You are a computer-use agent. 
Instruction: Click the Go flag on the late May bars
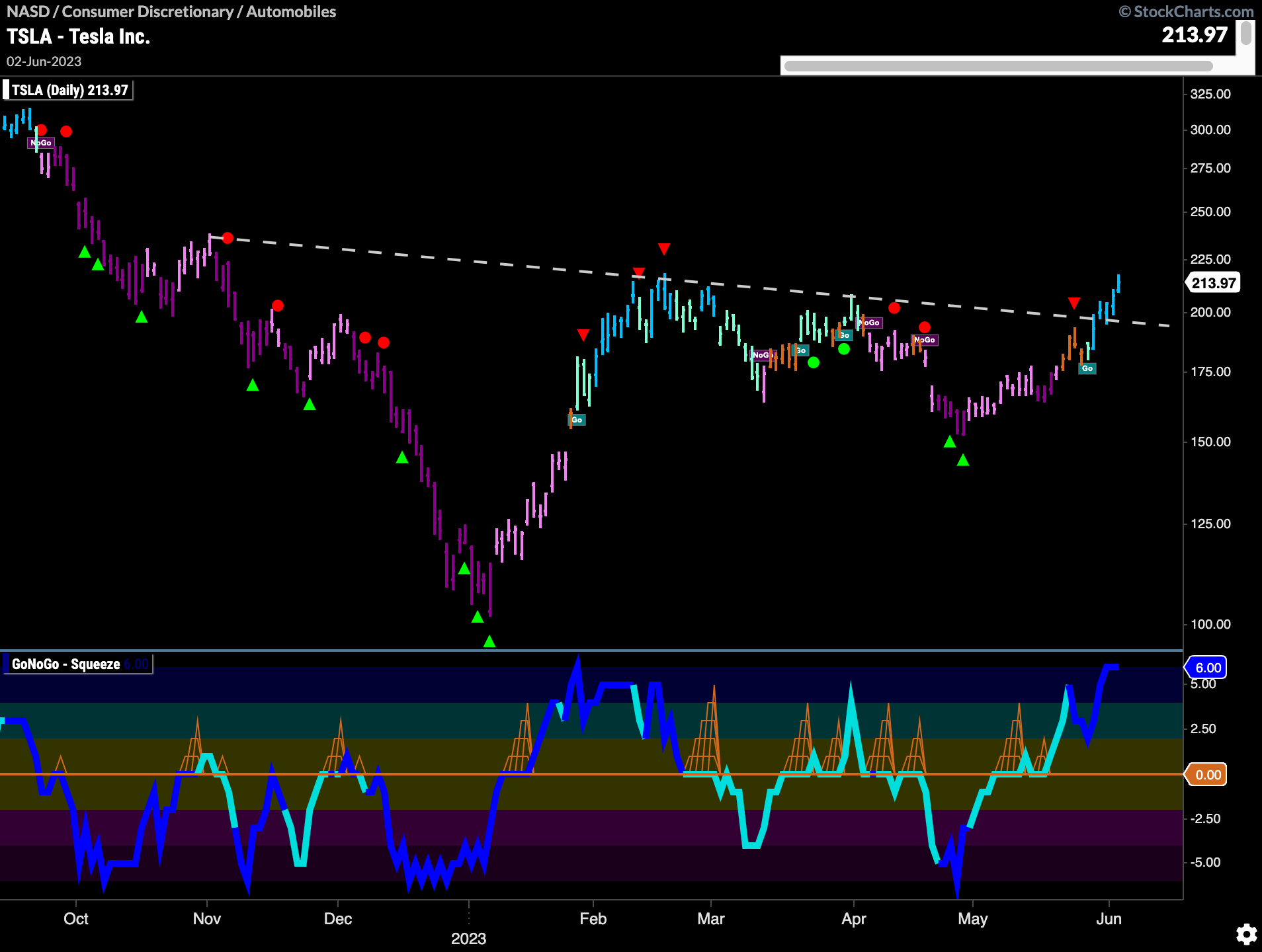(x=1087, y=368)
